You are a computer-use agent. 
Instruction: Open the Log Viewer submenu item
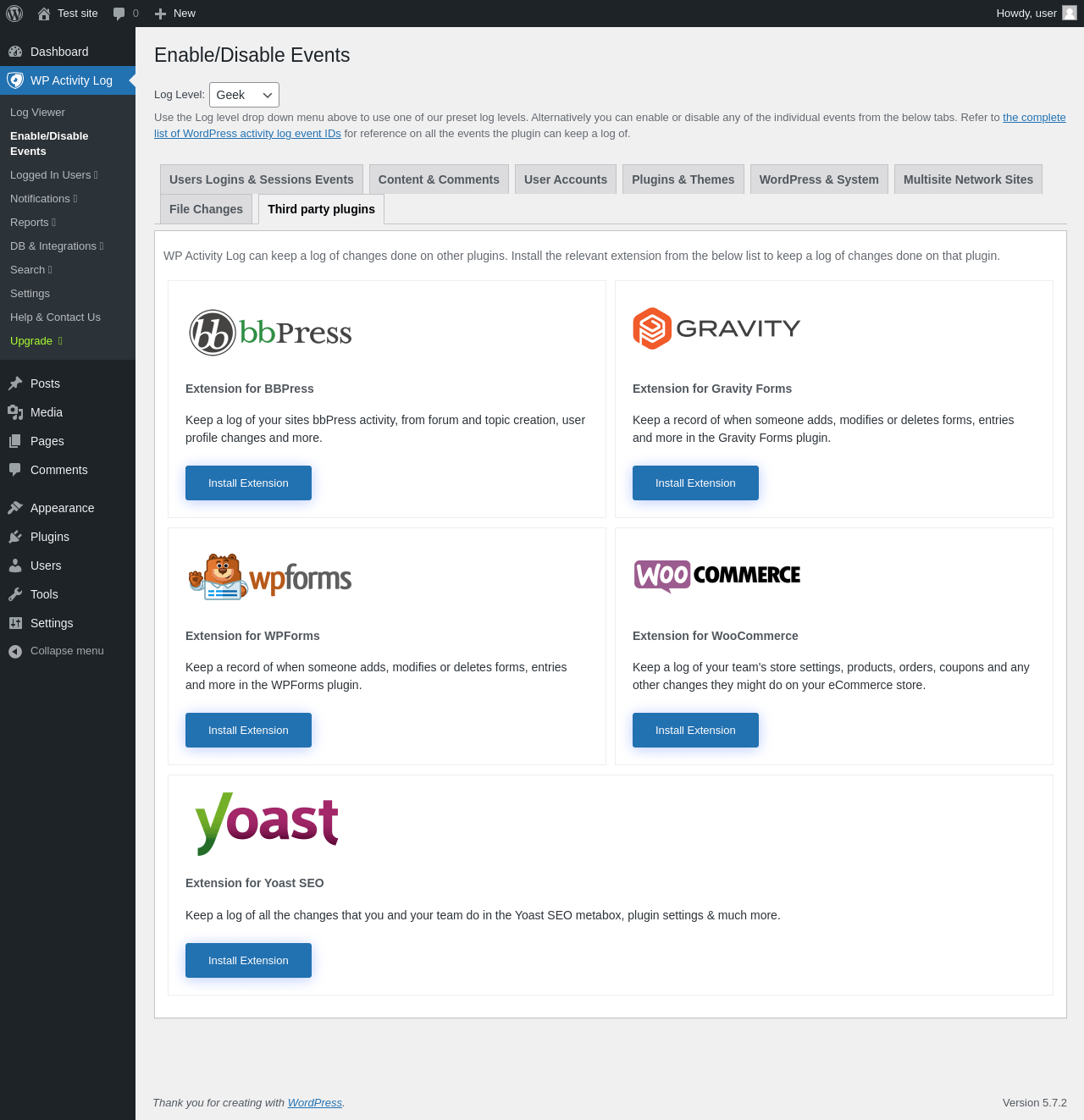[37, 113]
